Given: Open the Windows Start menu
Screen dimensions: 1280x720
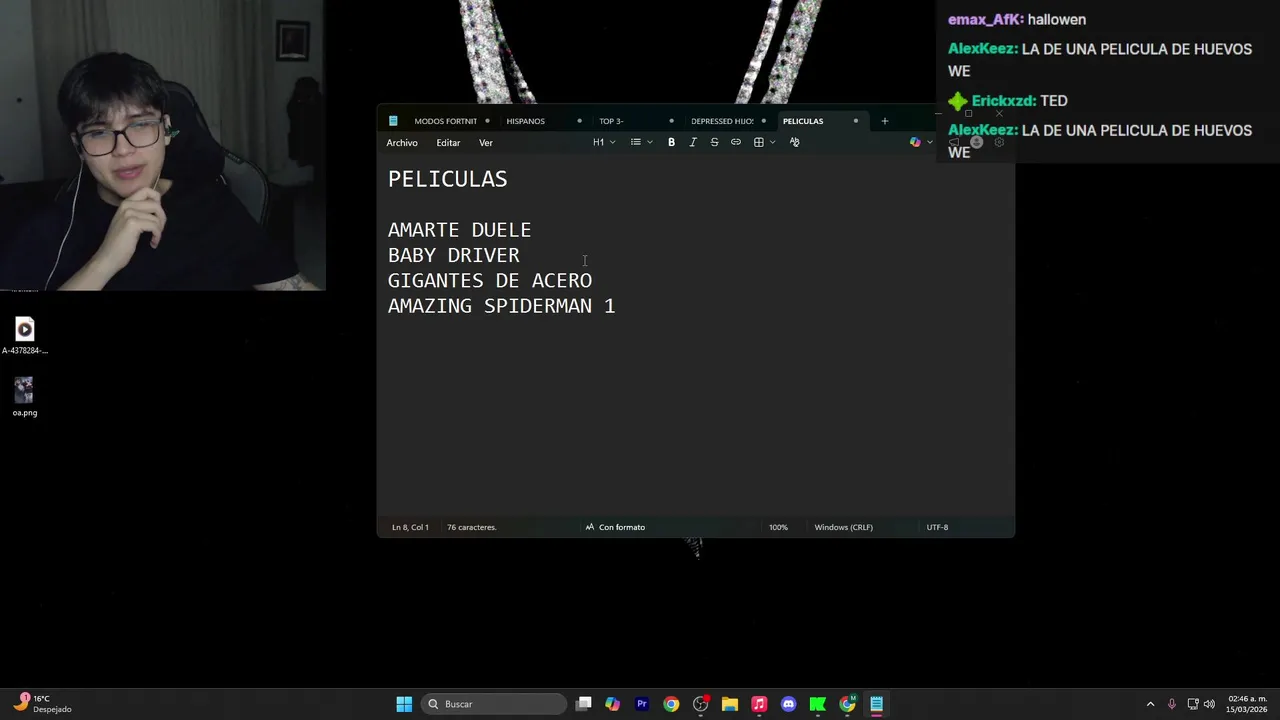Looking at the screenshot, I should [404, 704].
